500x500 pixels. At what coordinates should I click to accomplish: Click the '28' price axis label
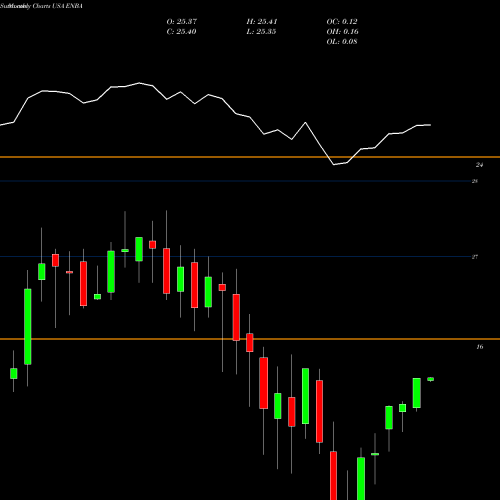pyautogui.click(x=475, y=181)
